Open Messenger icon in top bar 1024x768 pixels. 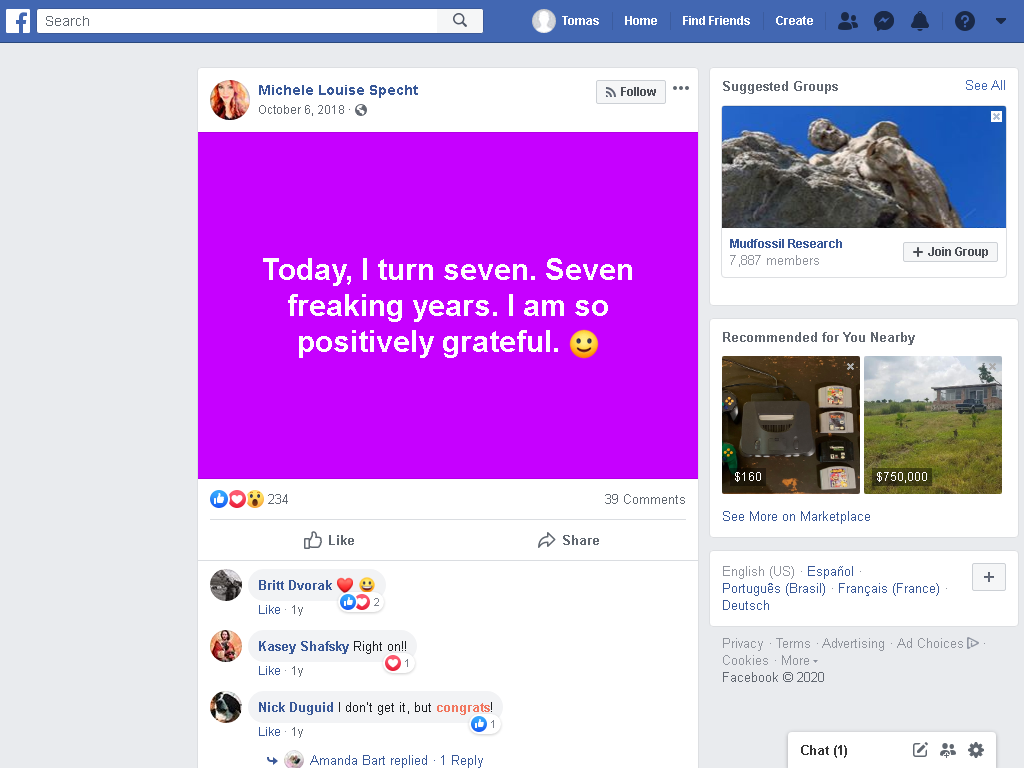pyautogui.click(x=884, y=21)
